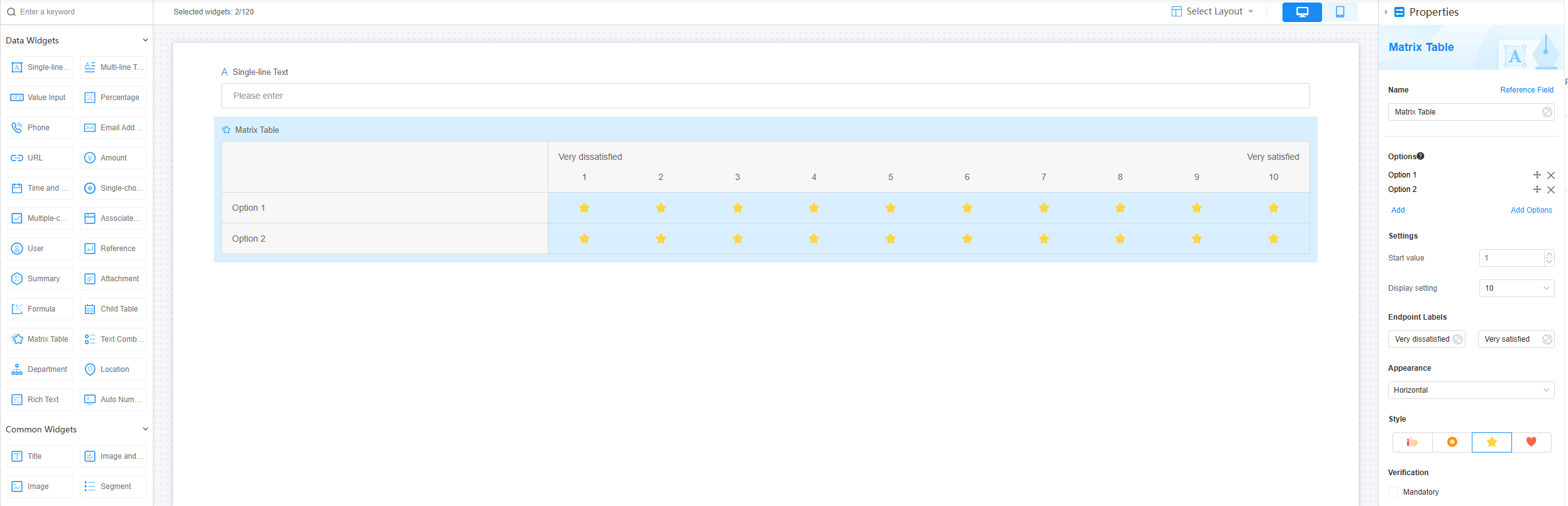Collapse the Common Widgets section

(145, 429)
